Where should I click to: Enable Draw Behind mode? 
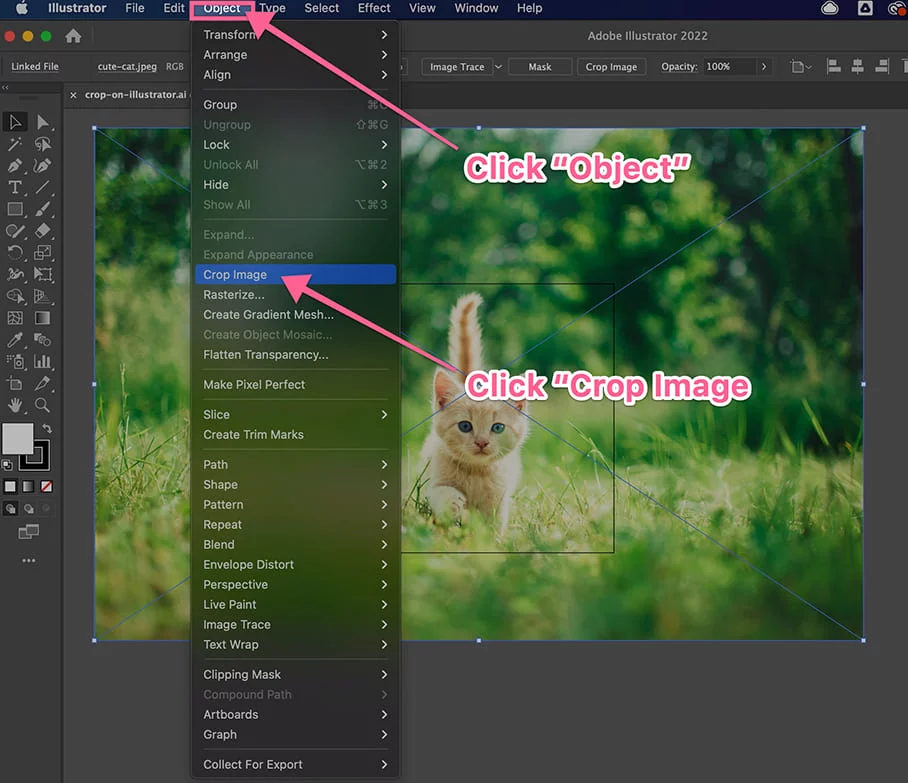coord(28,508)
